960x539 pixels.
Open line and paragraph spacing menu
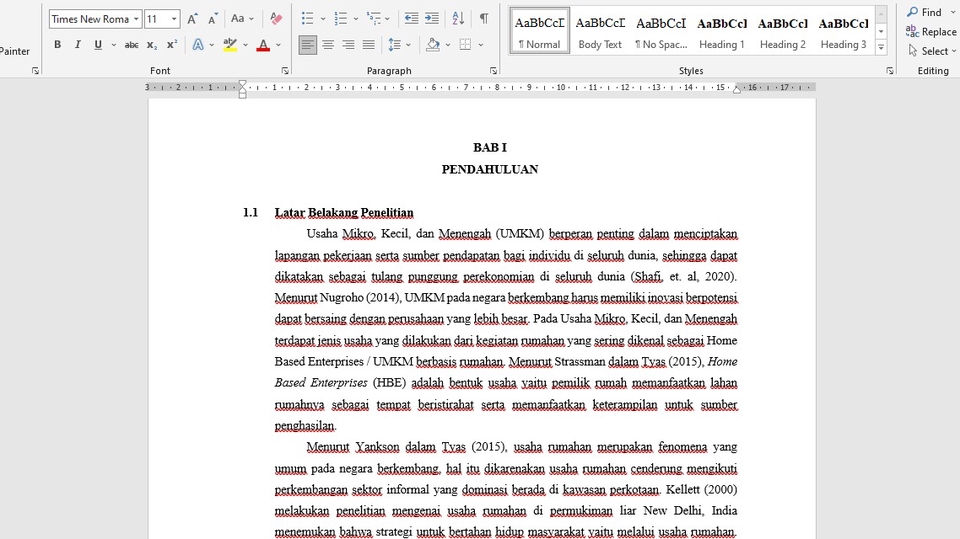pyautogui.click(x=399, y=45)
